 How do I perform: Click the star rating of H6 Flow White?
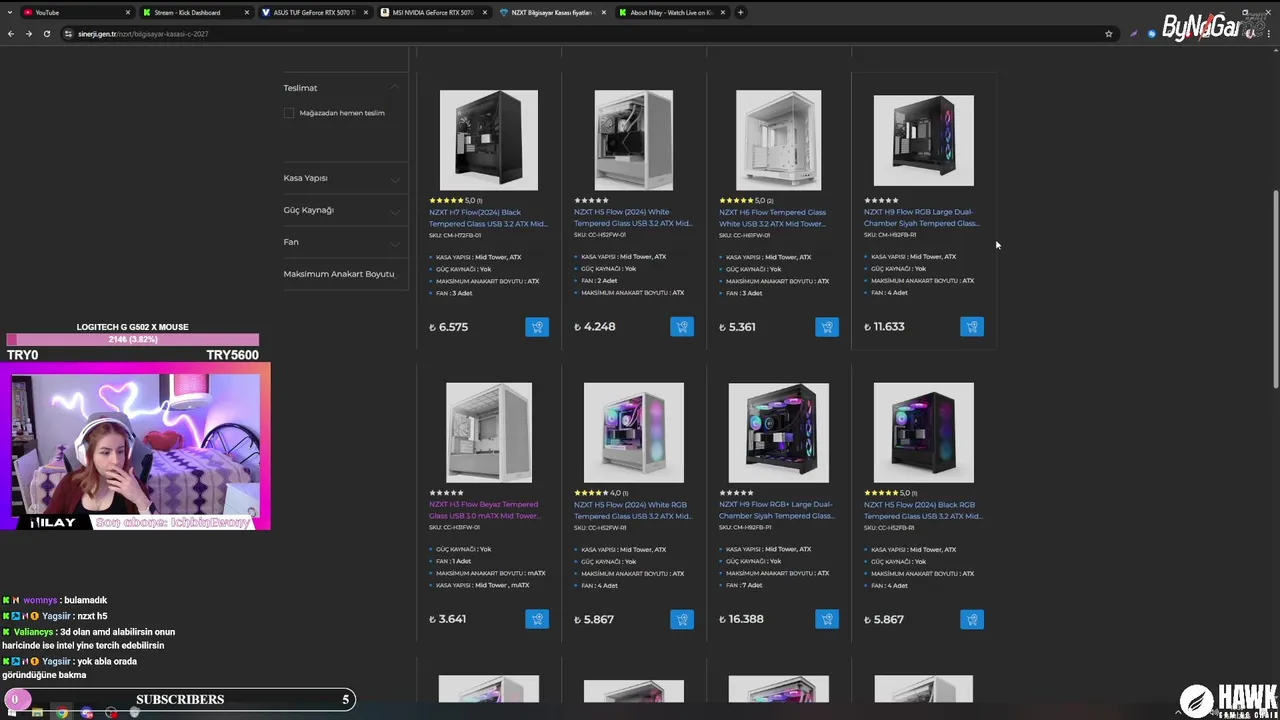tap(736, 200)
